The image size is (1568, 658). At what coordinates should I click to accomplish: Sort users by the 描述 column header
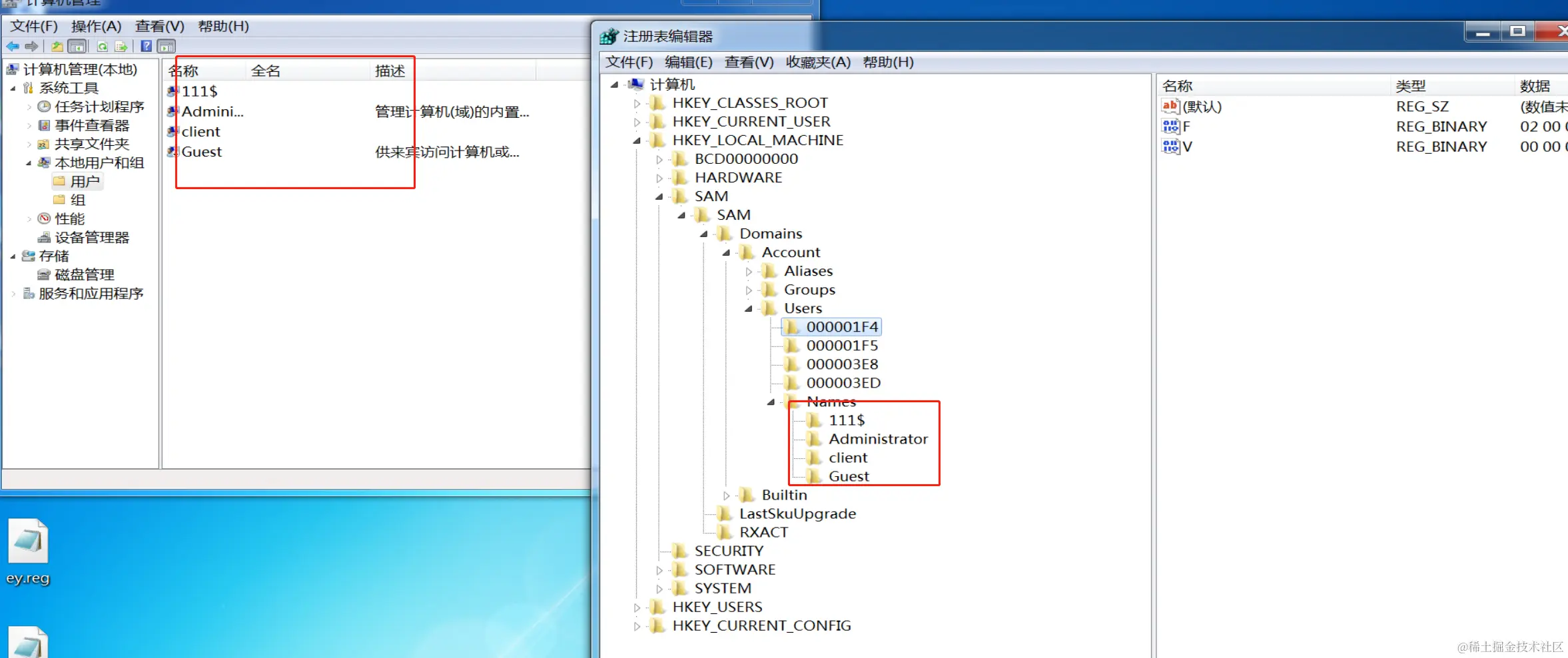click(453, 71)
